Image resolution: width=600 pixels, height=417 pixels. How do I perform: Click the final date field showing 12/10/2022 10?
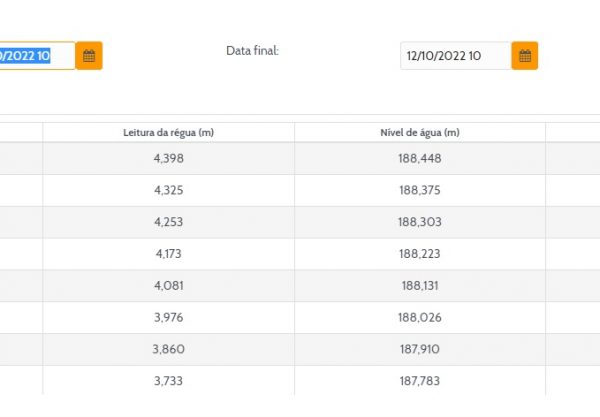point(455,56)
